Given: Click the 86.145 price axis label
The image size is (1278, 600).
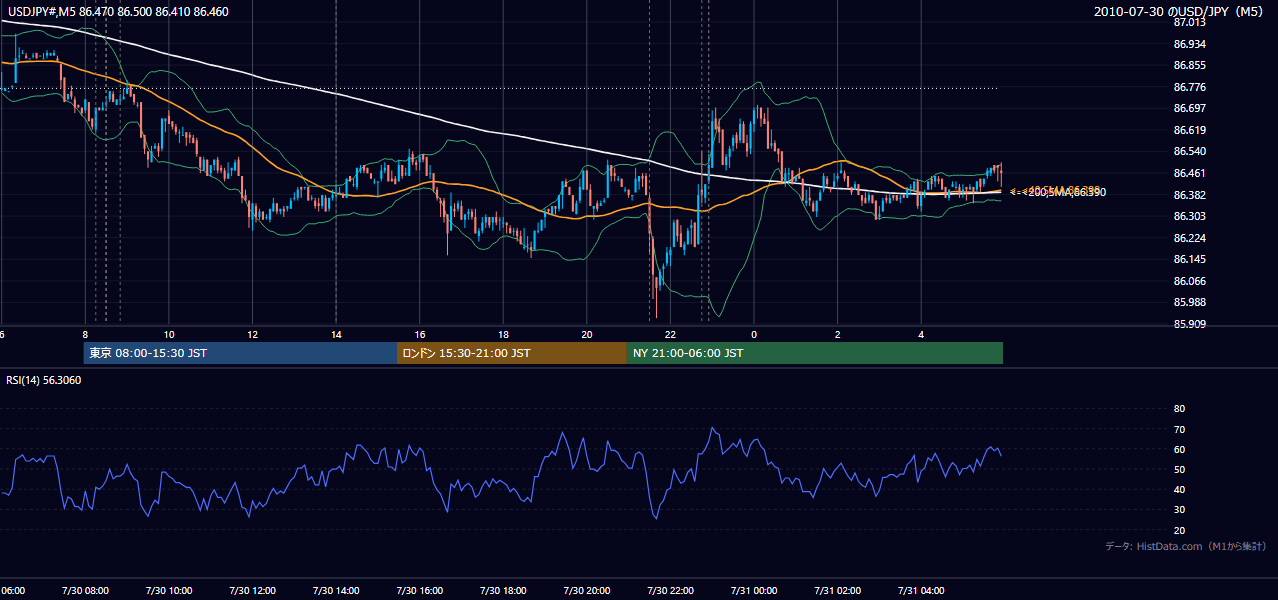Looking at the screenshot, I should tap(1189, 259).
